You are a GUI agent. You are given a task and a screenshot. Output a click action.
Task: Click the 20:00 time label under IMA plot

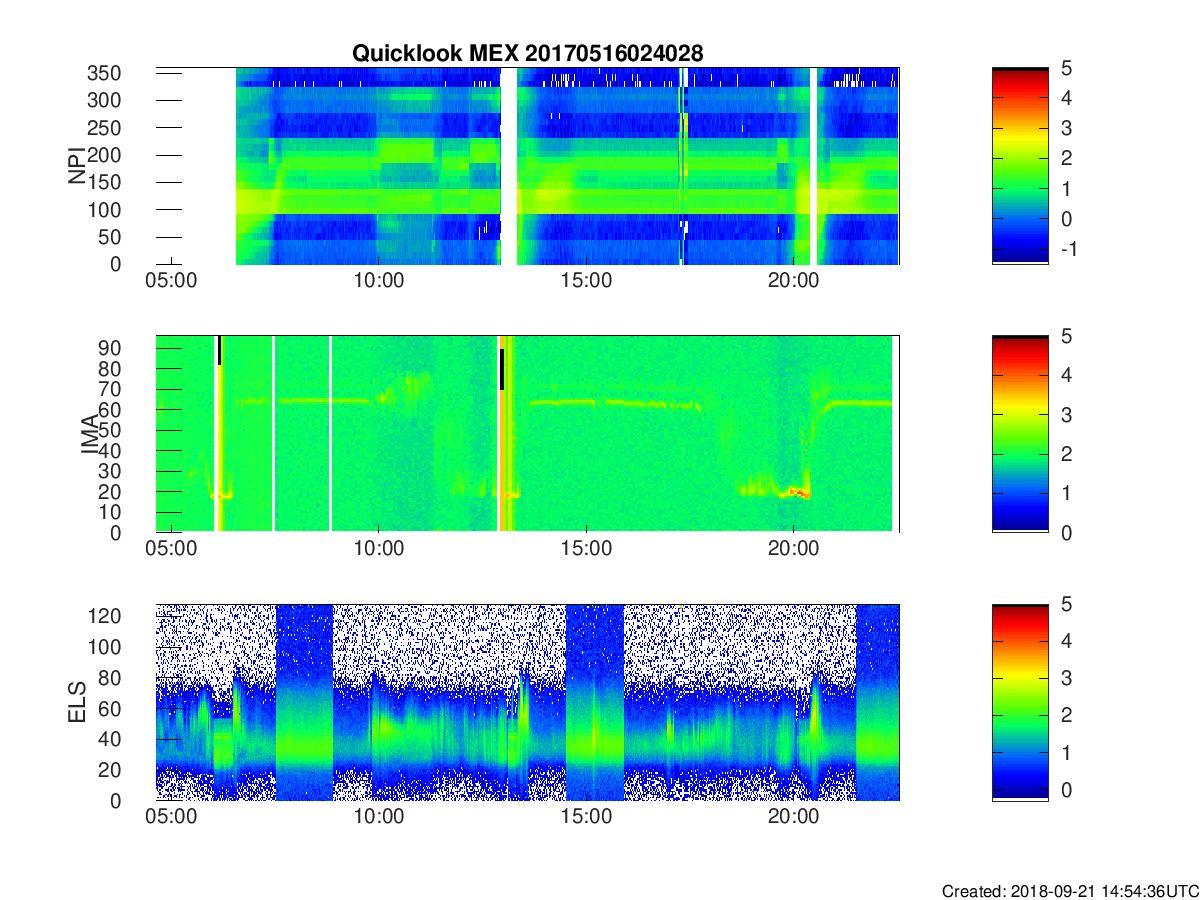[793, 549]
